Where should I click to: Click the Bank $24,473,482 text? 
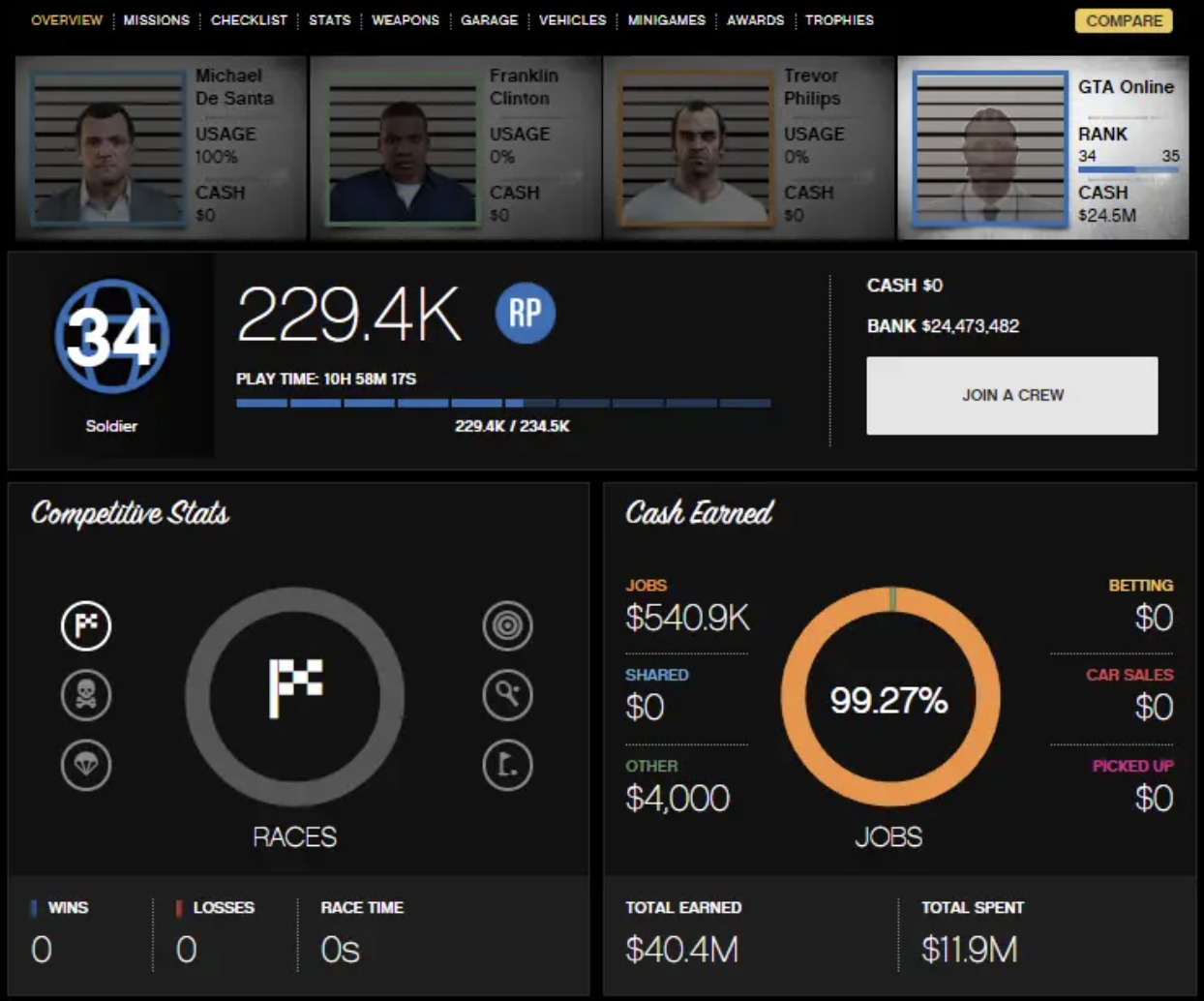pos(943,326)
